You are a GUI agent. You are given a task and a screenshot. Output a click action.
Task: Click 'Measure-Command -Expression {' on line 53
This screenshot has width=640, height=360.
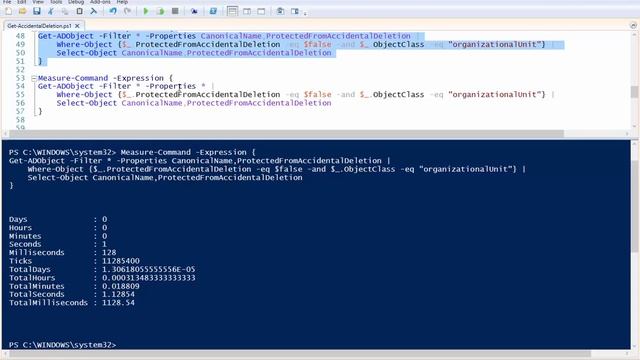[x=105, y=78]
